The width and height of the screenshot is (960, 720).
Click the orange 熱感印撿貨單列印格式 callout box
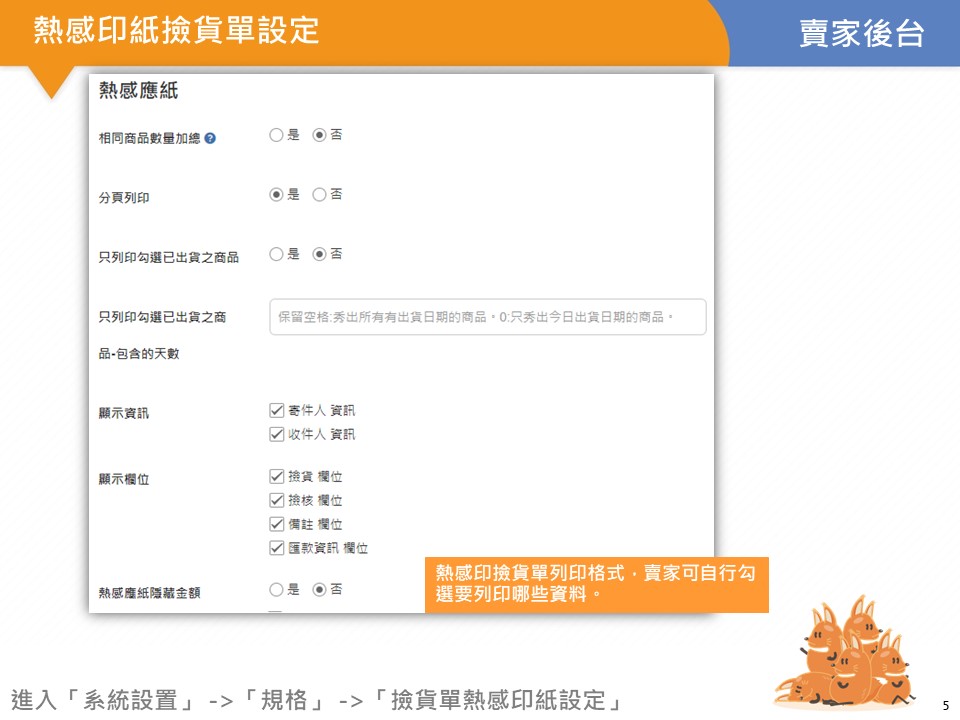[x=596, y=584]
